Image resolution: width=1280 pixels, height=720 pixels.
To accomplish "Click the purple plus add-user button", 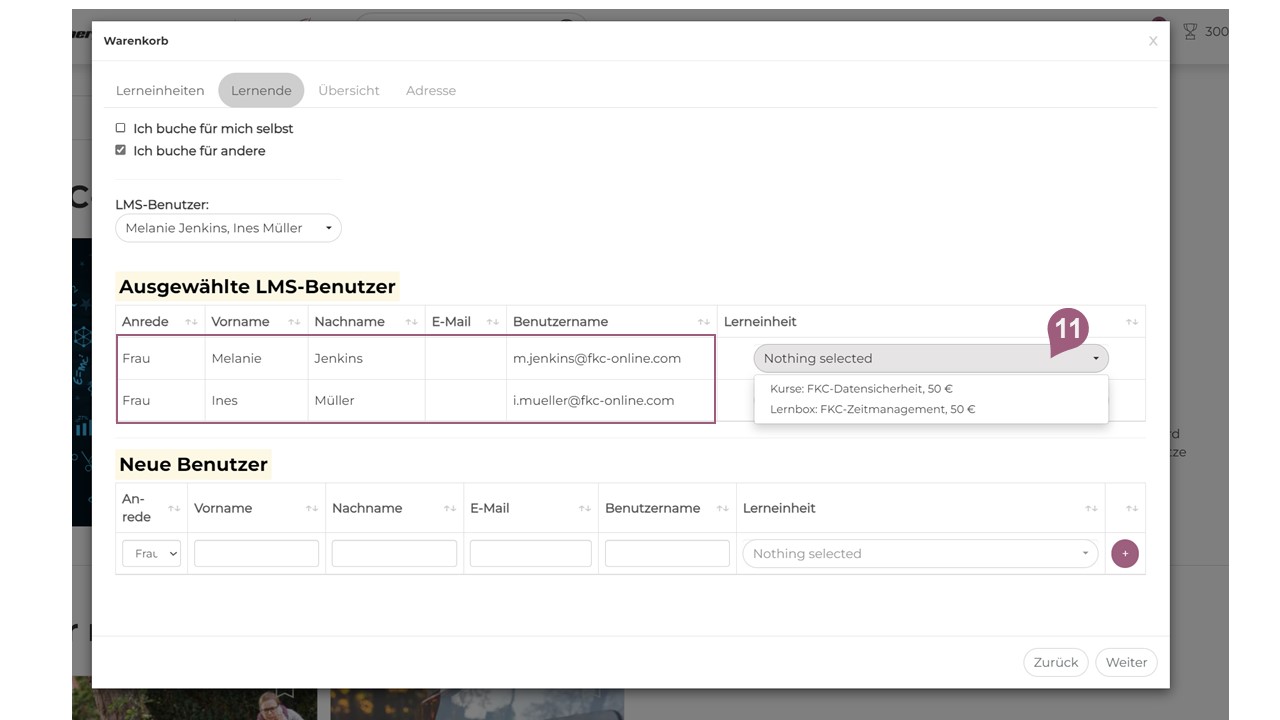I will click(x=1124, y=554).
